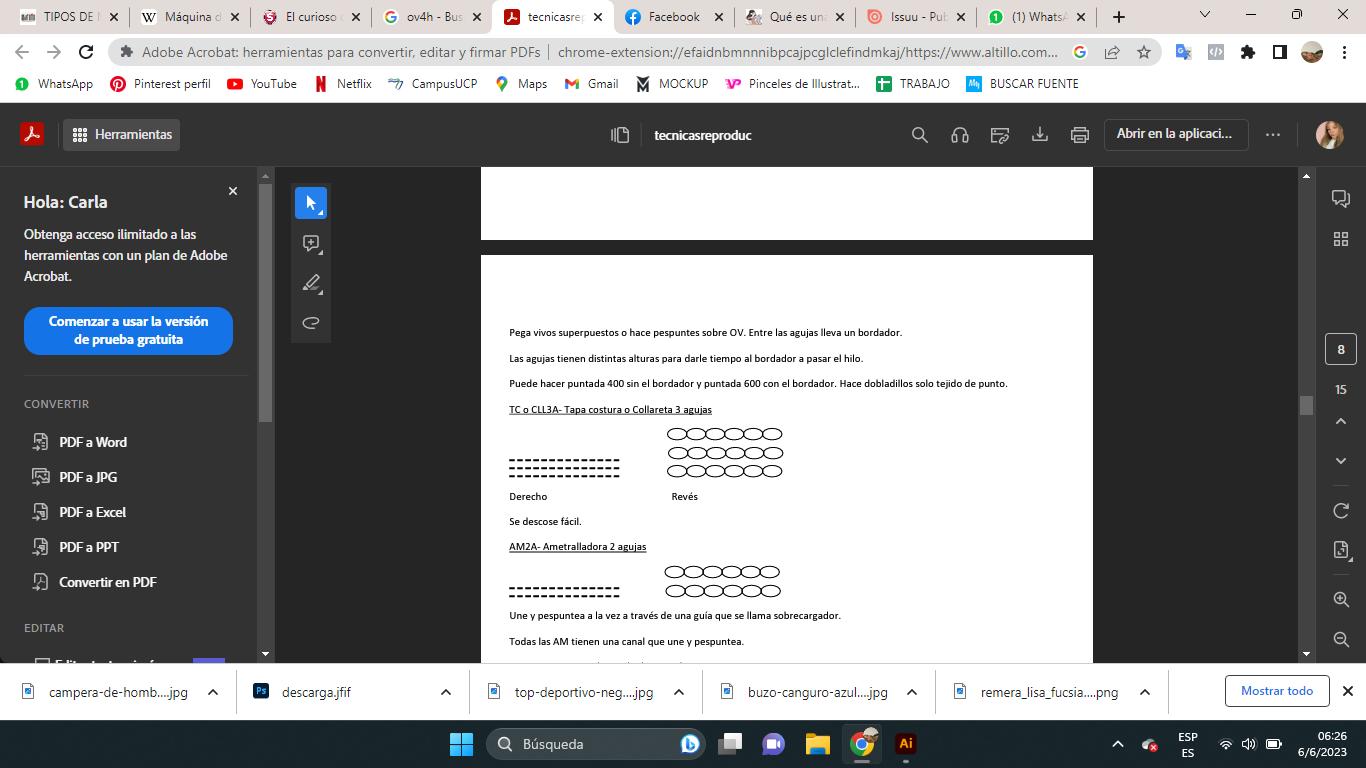The height and width of the screenshot is (768, 1366).
Task: Open the Gmail bookmark
Action: (591, 84)
